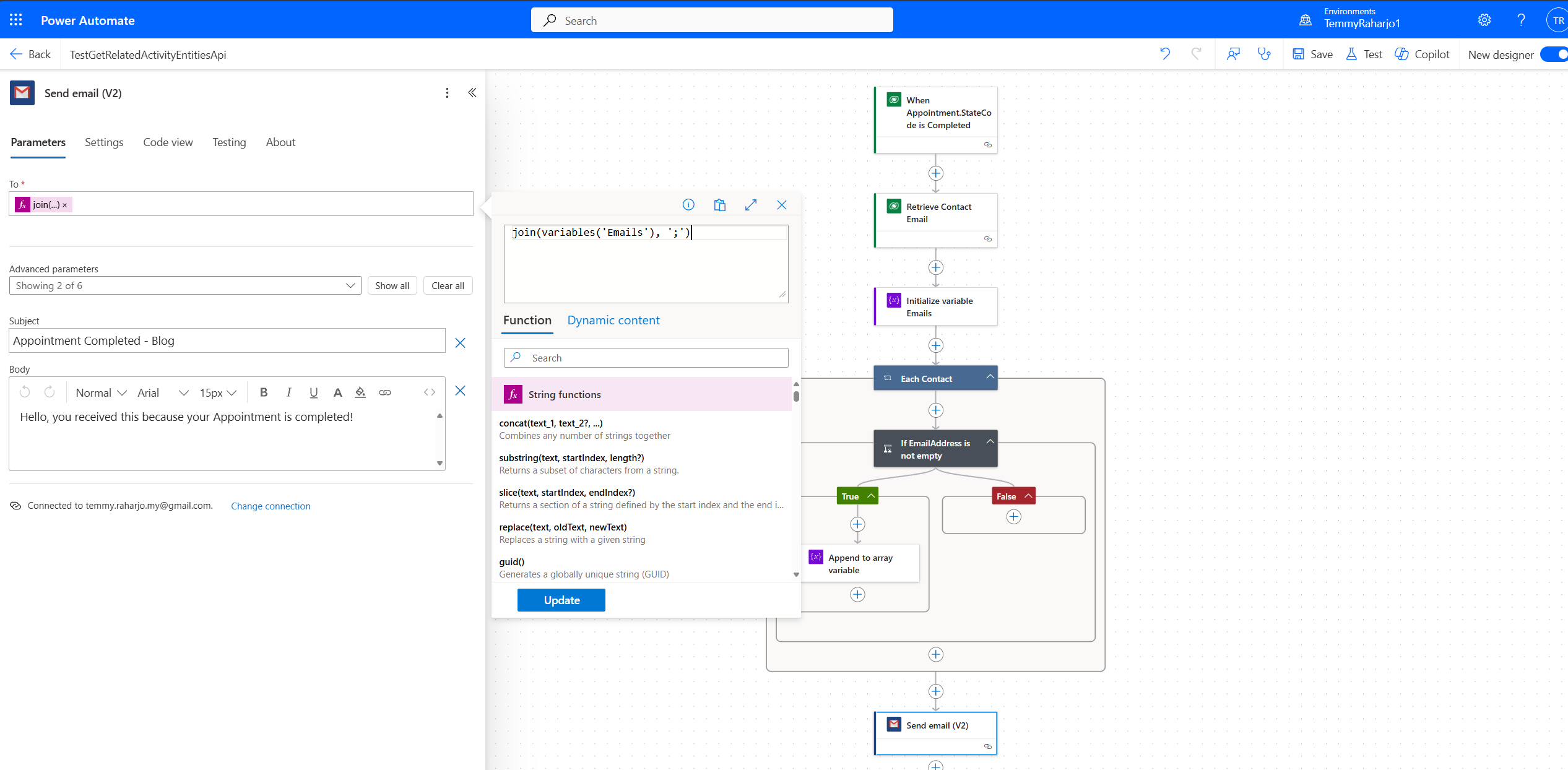Click the undo icon in Body editor
1568x770 pixels.
(25, 392)
